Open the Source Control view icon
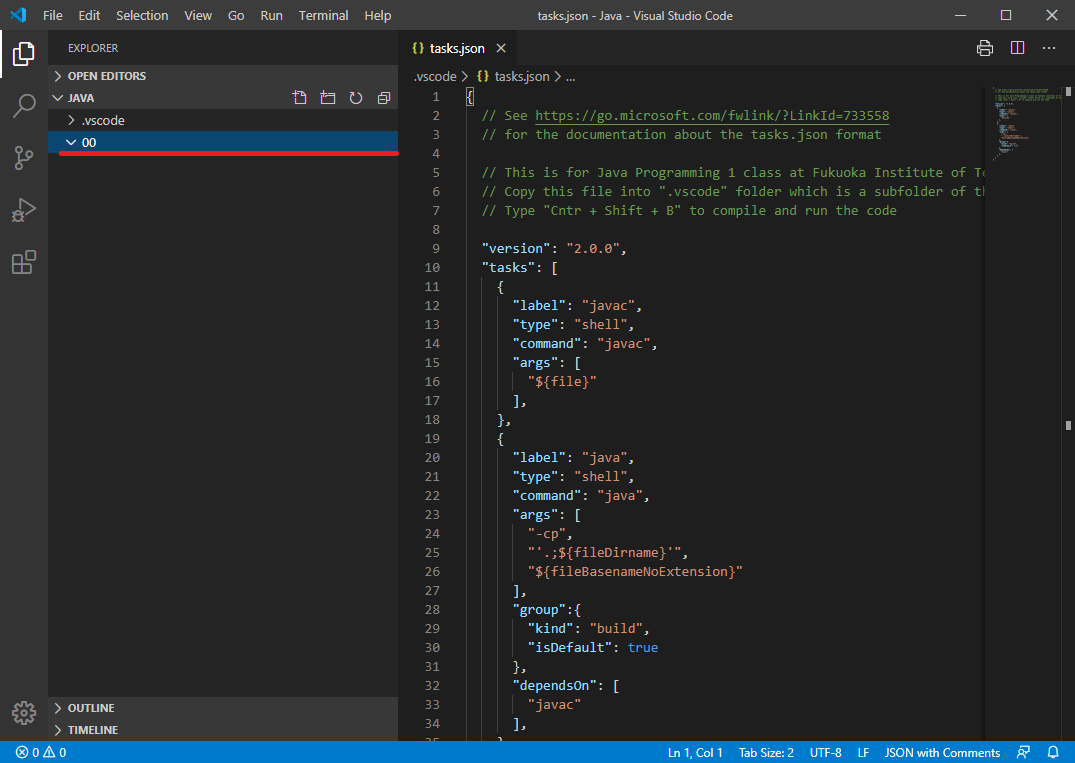Viewport: 1075px width, 763px height. click(x=23, y=158)
